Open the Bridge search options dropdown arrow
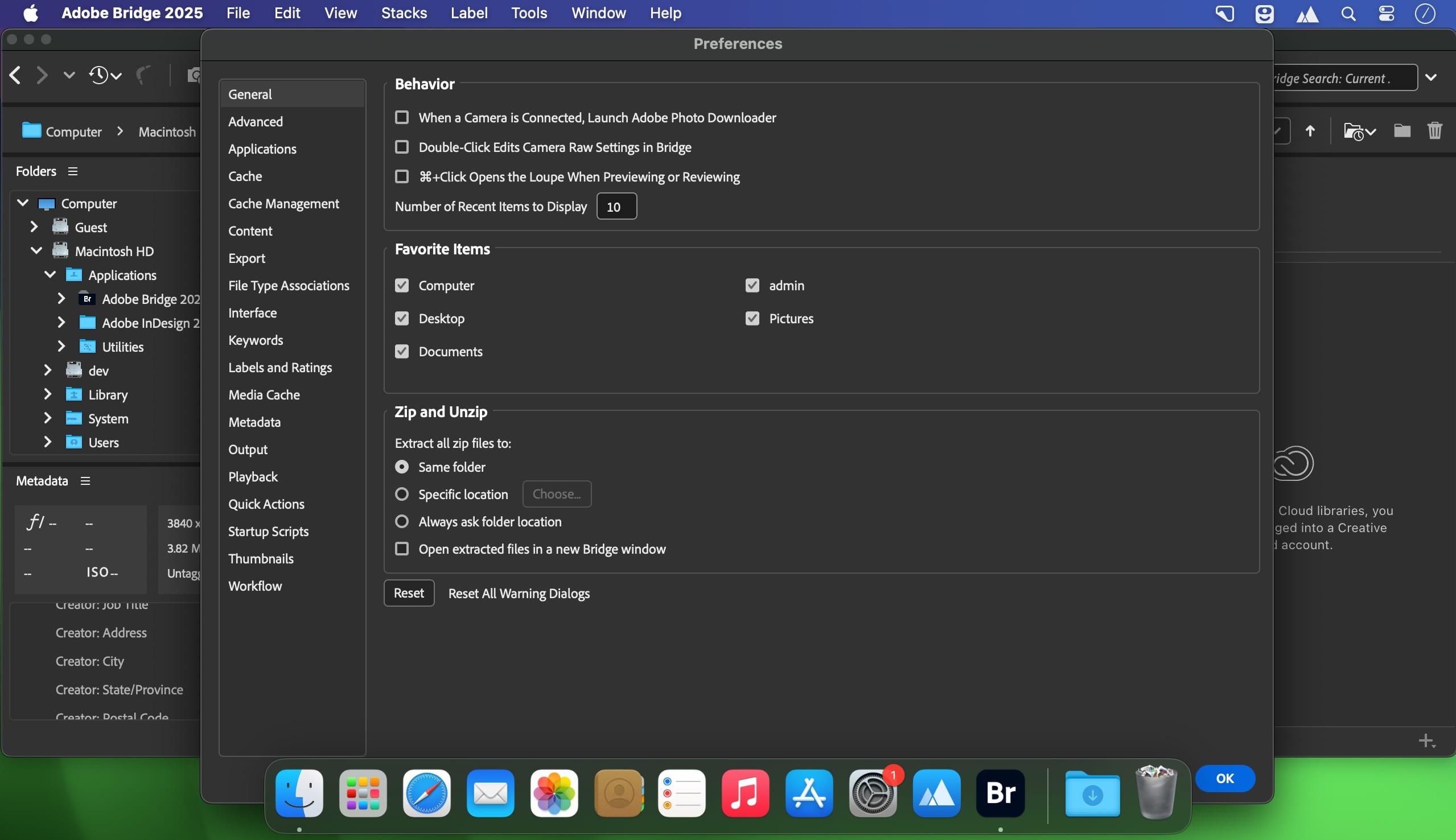The height and width of the screenshot is (840, 1456). 1431,77
